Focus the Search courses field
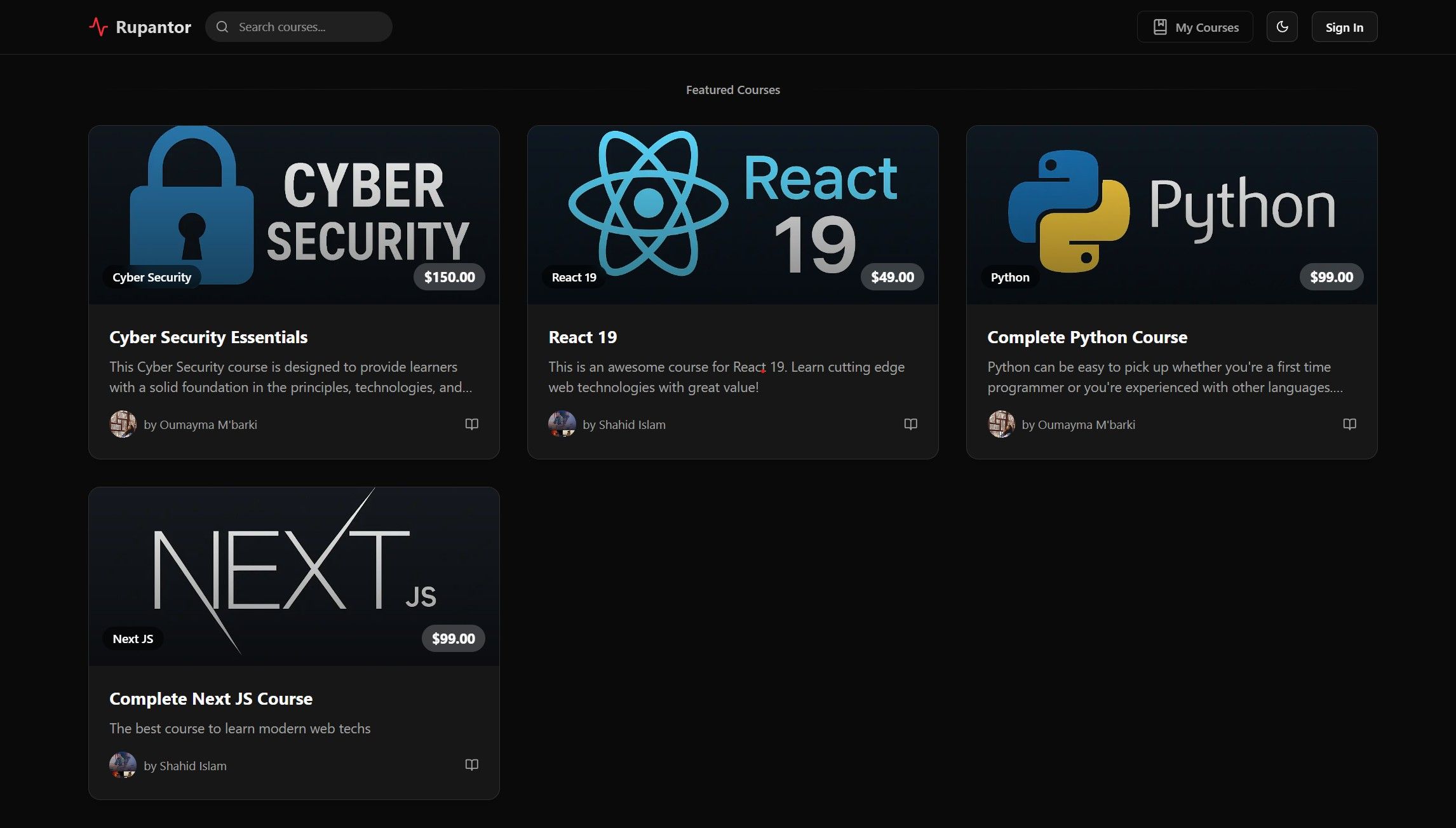 (299, 27)
